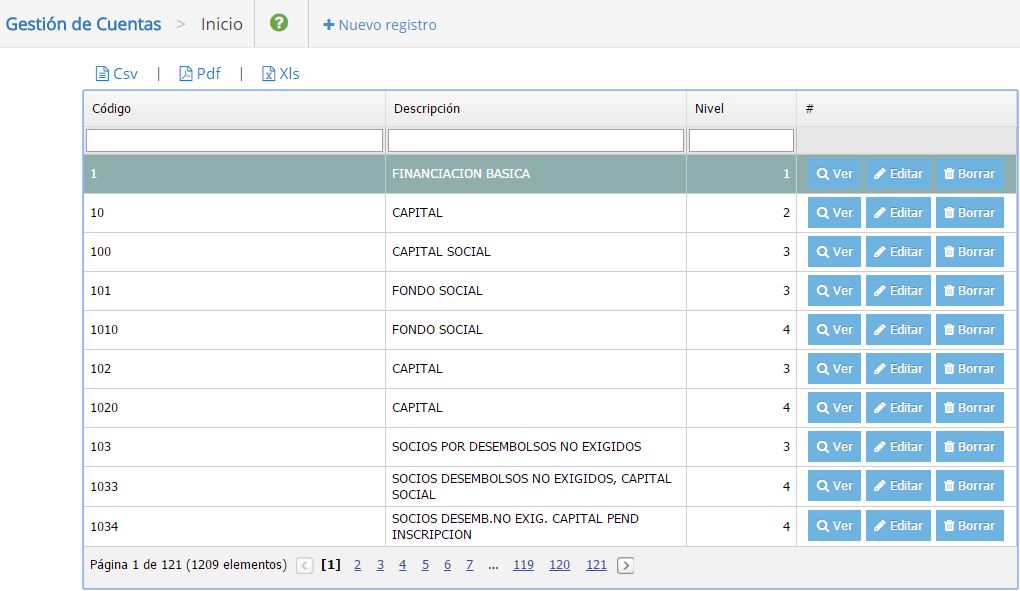
Task: Delete account 103 SOCIOS POR DESEMBOLSOS
Action: click(x=969, y=447)
